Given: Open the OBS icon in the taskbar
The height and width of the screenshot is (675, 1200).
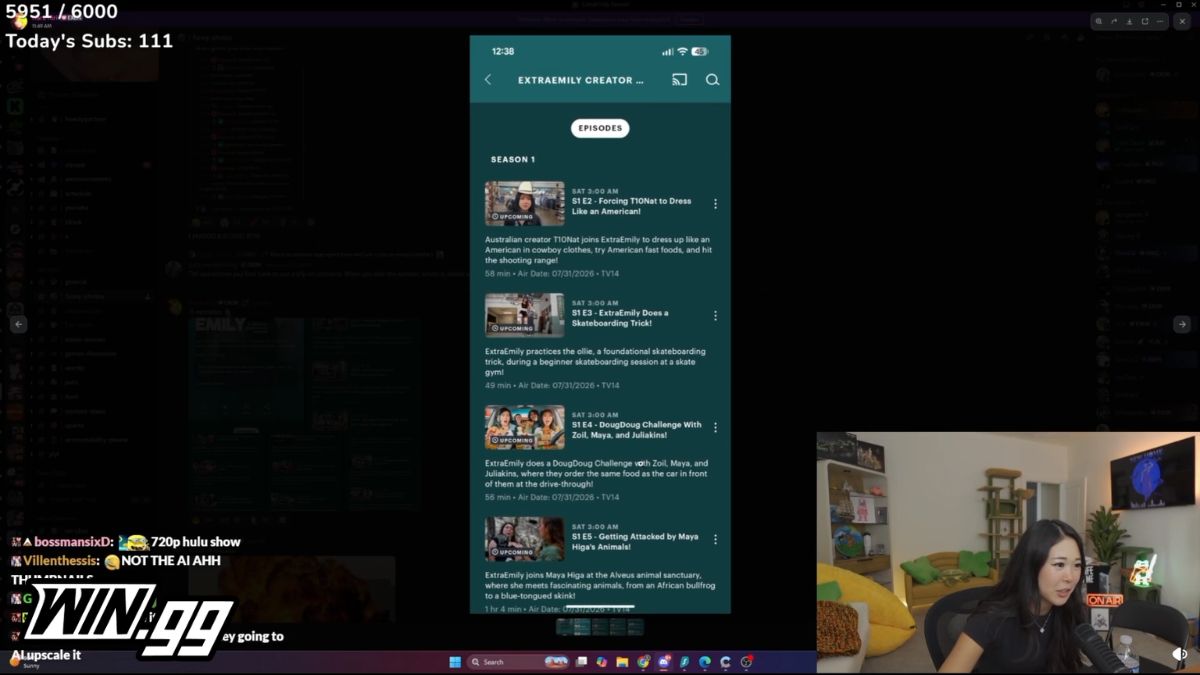Looking at the screenshot, I should 745,662.
